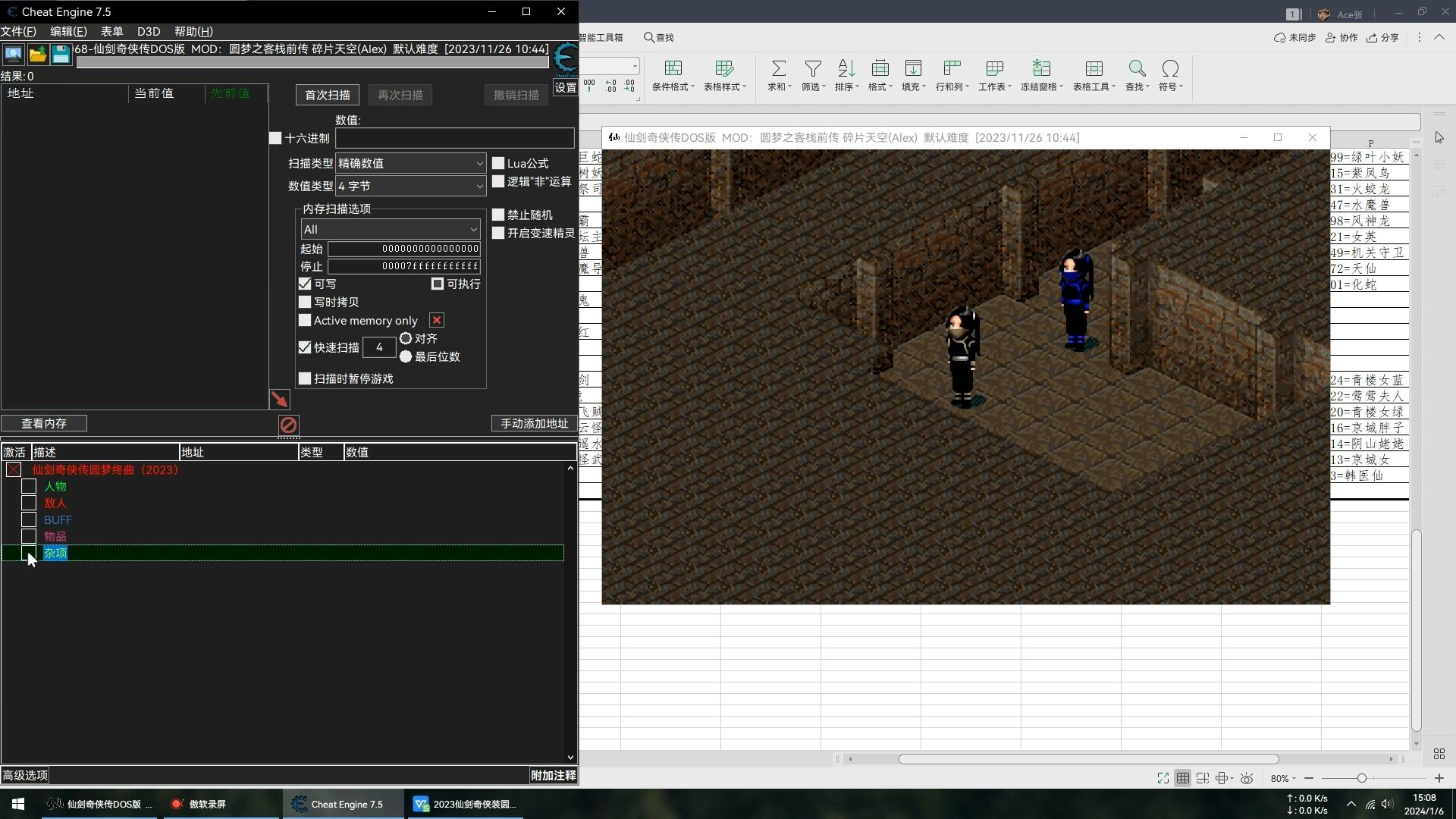Select 最后位数 last digits radio button
Viewport: 1456px width, 819px height.
pyautogui.click(x=406, y=356)
